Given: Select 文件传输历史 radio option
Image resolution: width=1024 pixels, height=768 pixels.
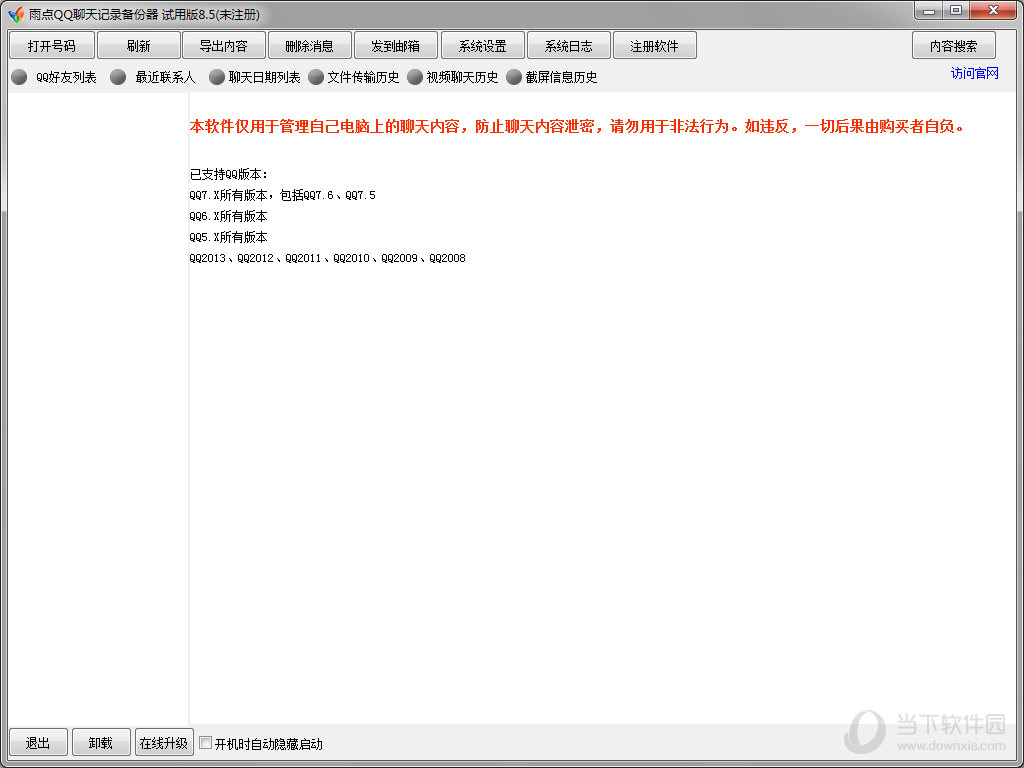Looking at the screenshot, I should (316, 78).
